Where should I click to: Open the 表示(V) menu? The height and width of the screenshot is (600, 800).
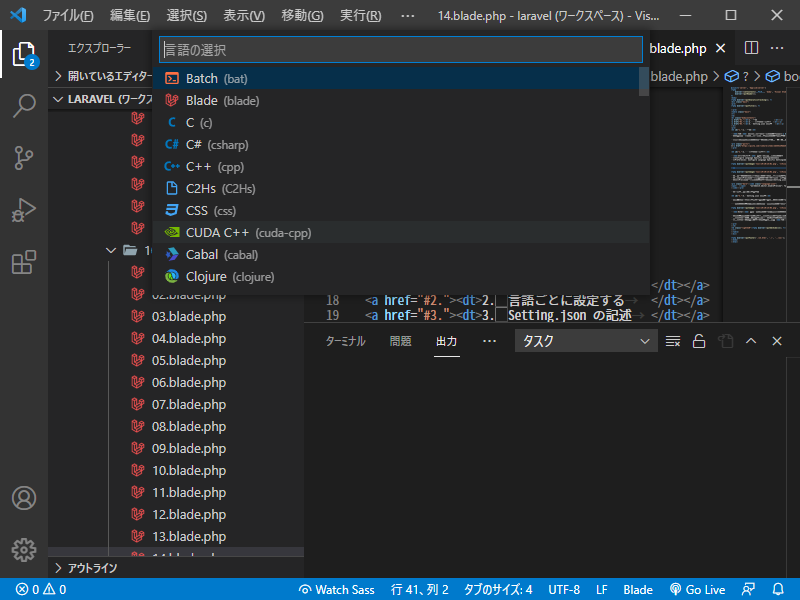pyautogui.click(x=244, y=15)
